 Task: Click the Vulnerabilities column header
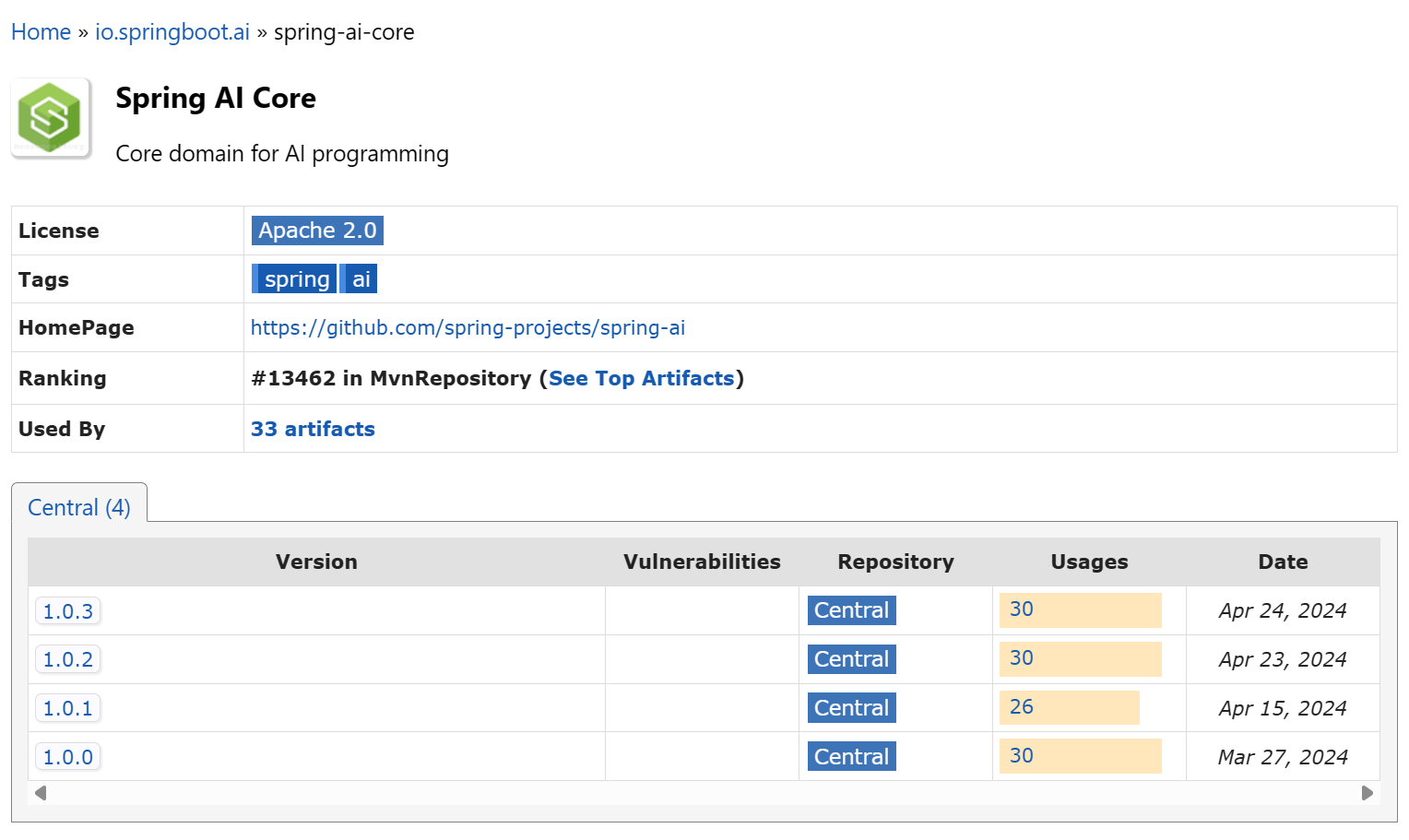point(702,562)
